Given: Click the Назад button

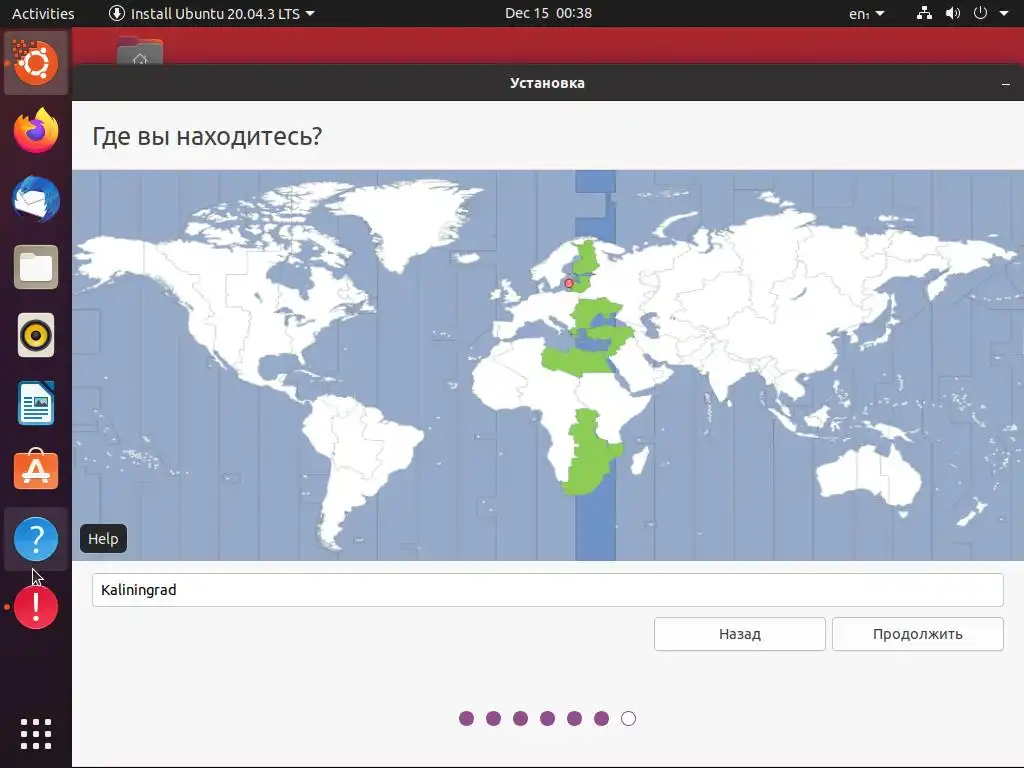Looking at the screenshot, I should (x=740, y=634).
